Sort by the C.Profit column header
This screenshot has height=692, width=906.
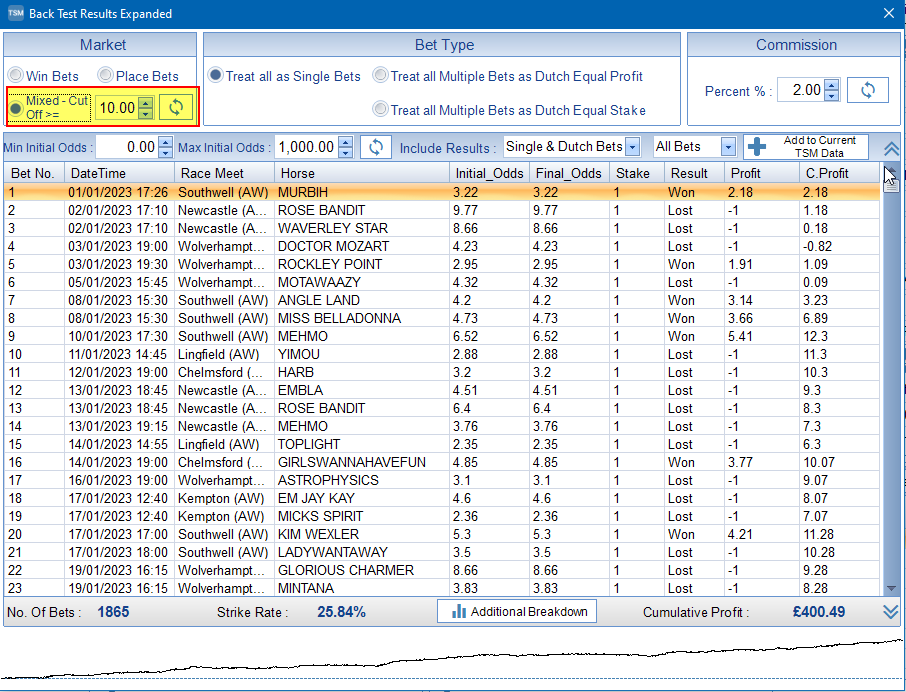click(x=826, y=173)
